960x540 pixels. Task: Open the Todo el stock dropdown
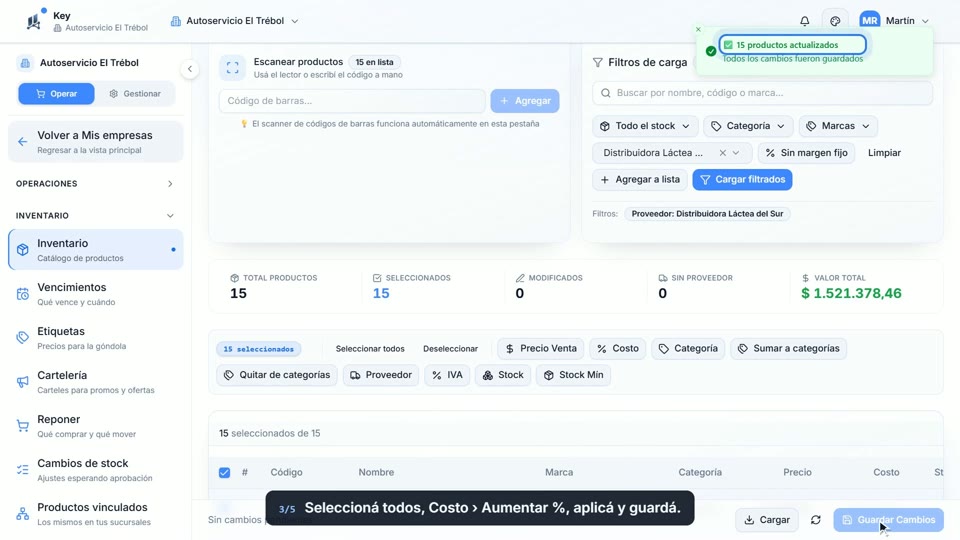point(645,126)
